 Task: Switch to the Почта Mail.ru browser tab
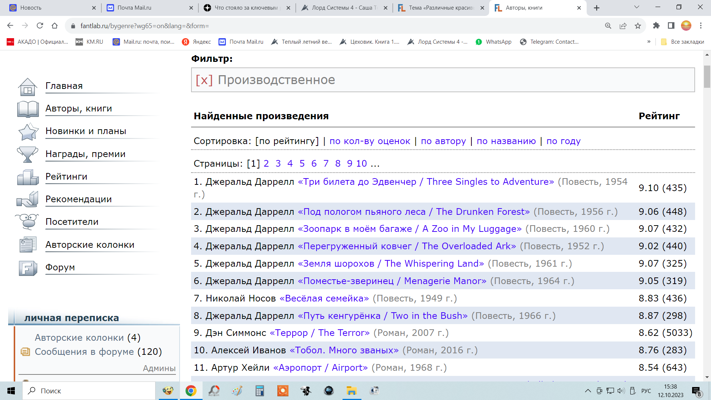[x=141, y=8]
